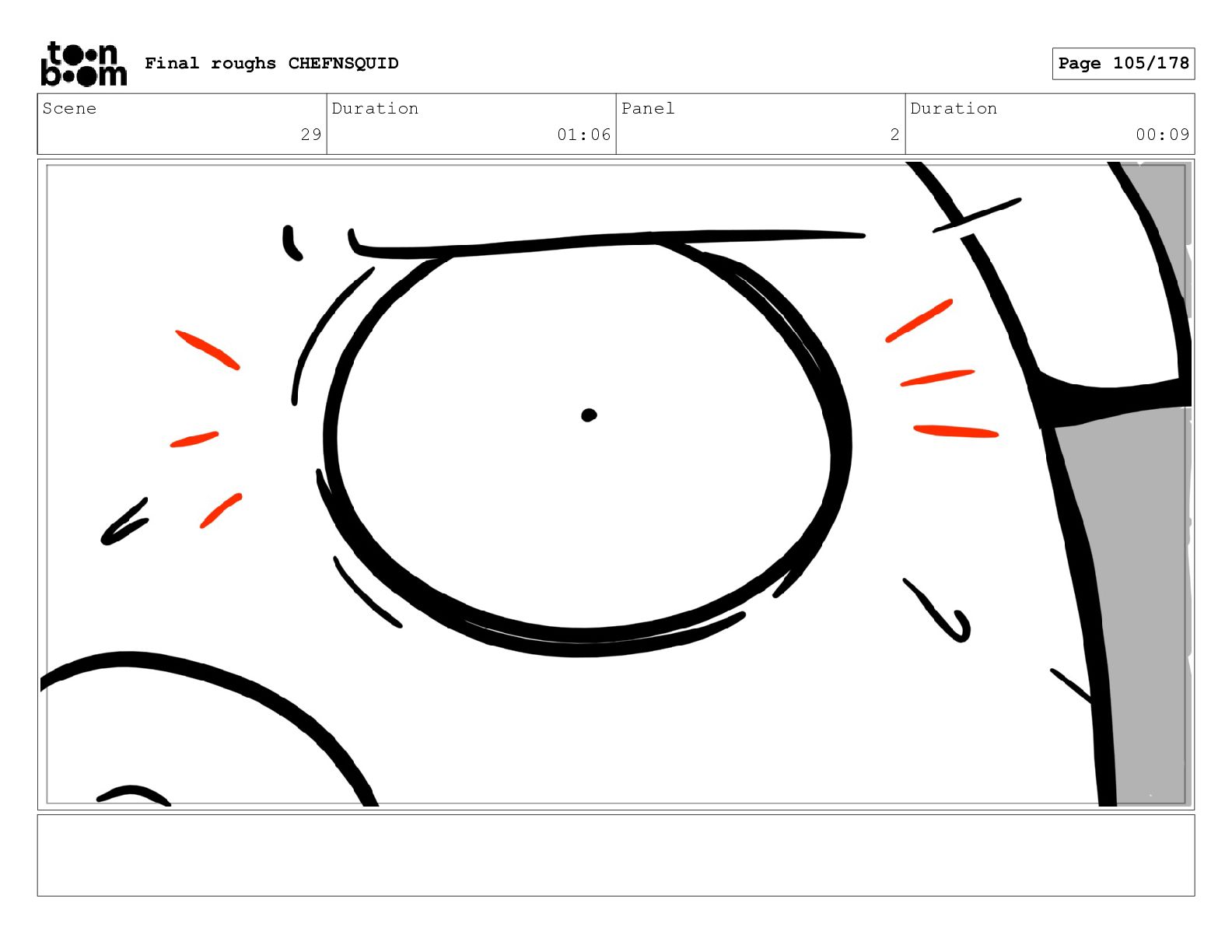Click the 'Page 105/178' box
Screen dimensions: 1232x952
pos(1123,63)
